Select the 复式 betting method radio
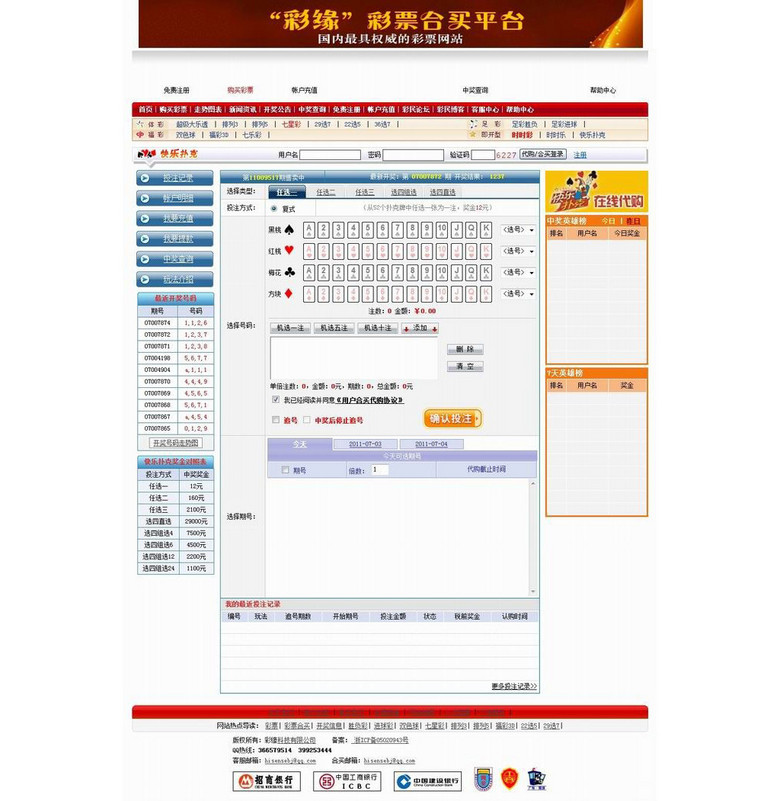 274,209
